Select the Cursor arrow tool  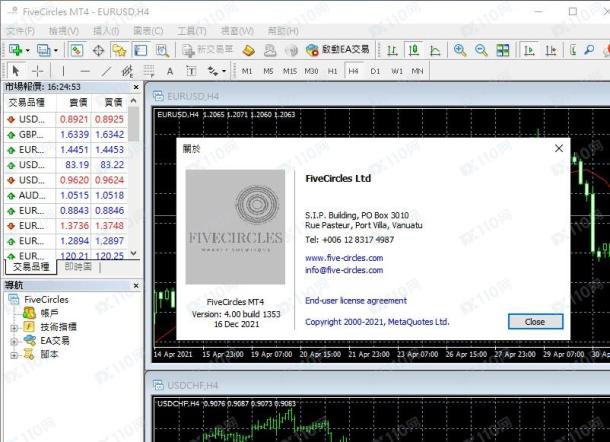pos(16,71)
